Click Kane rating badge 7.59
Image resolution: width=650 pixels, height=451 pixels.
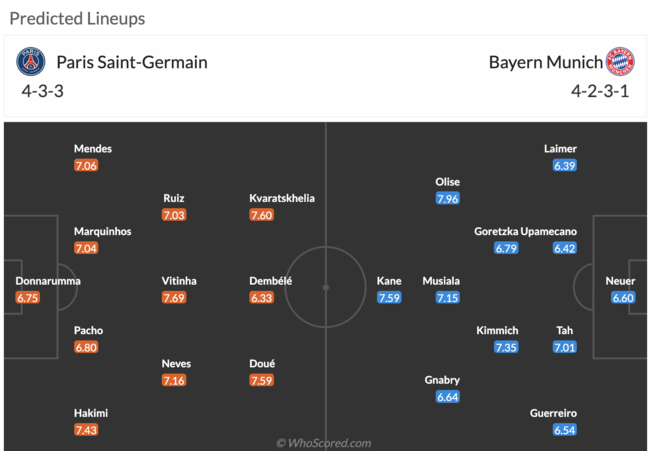point(389,298)
